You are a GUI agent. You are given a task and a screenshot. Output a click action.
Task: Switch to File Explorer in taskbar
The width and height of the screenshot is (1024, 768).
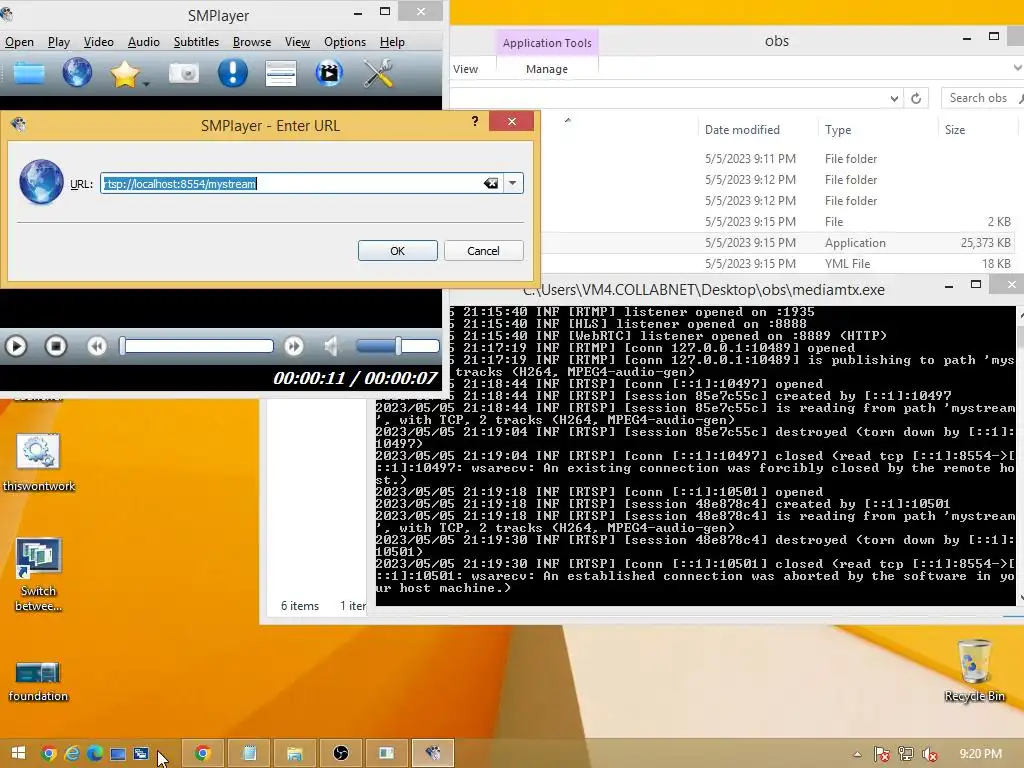point(295,754)
